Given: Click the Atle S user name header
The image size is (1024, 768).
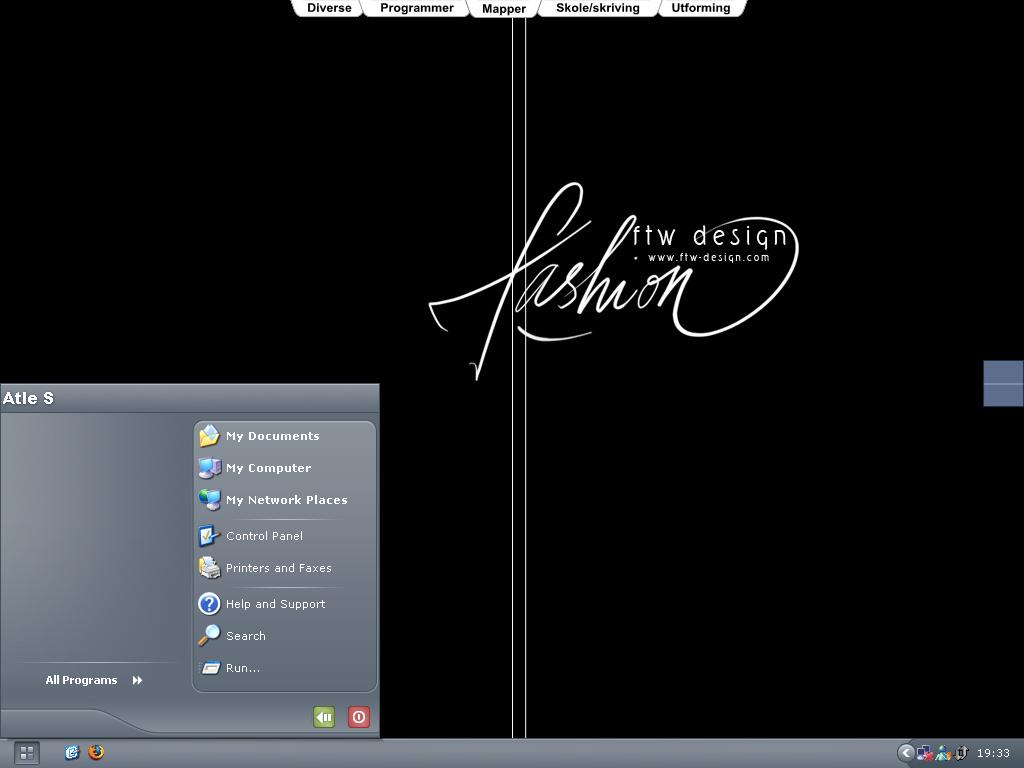Looking at the screenshot, I should pyautogui.click(x=28, y=398).
